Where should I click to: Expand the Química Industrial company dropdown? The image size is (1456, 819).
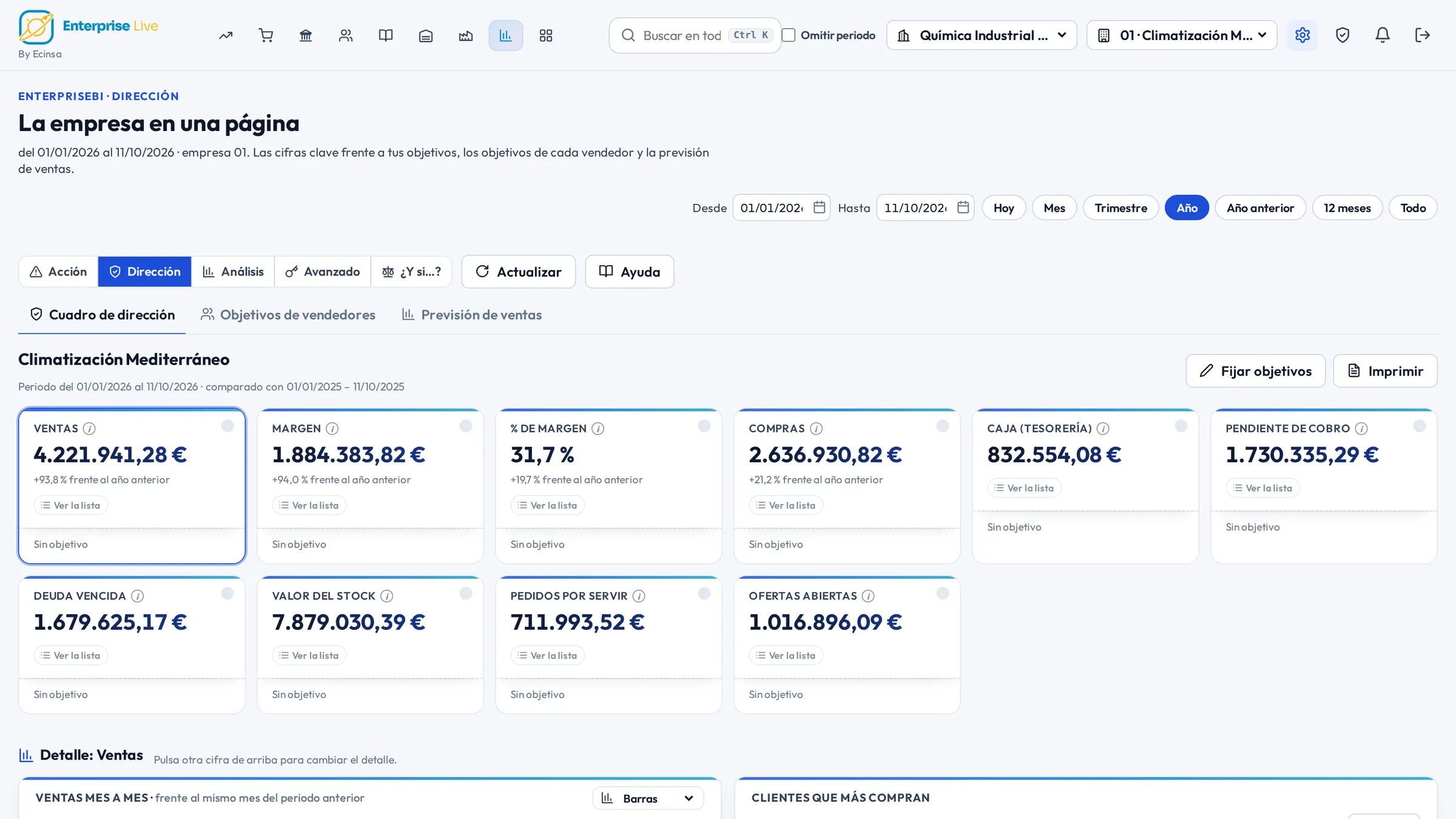point(982,35)
